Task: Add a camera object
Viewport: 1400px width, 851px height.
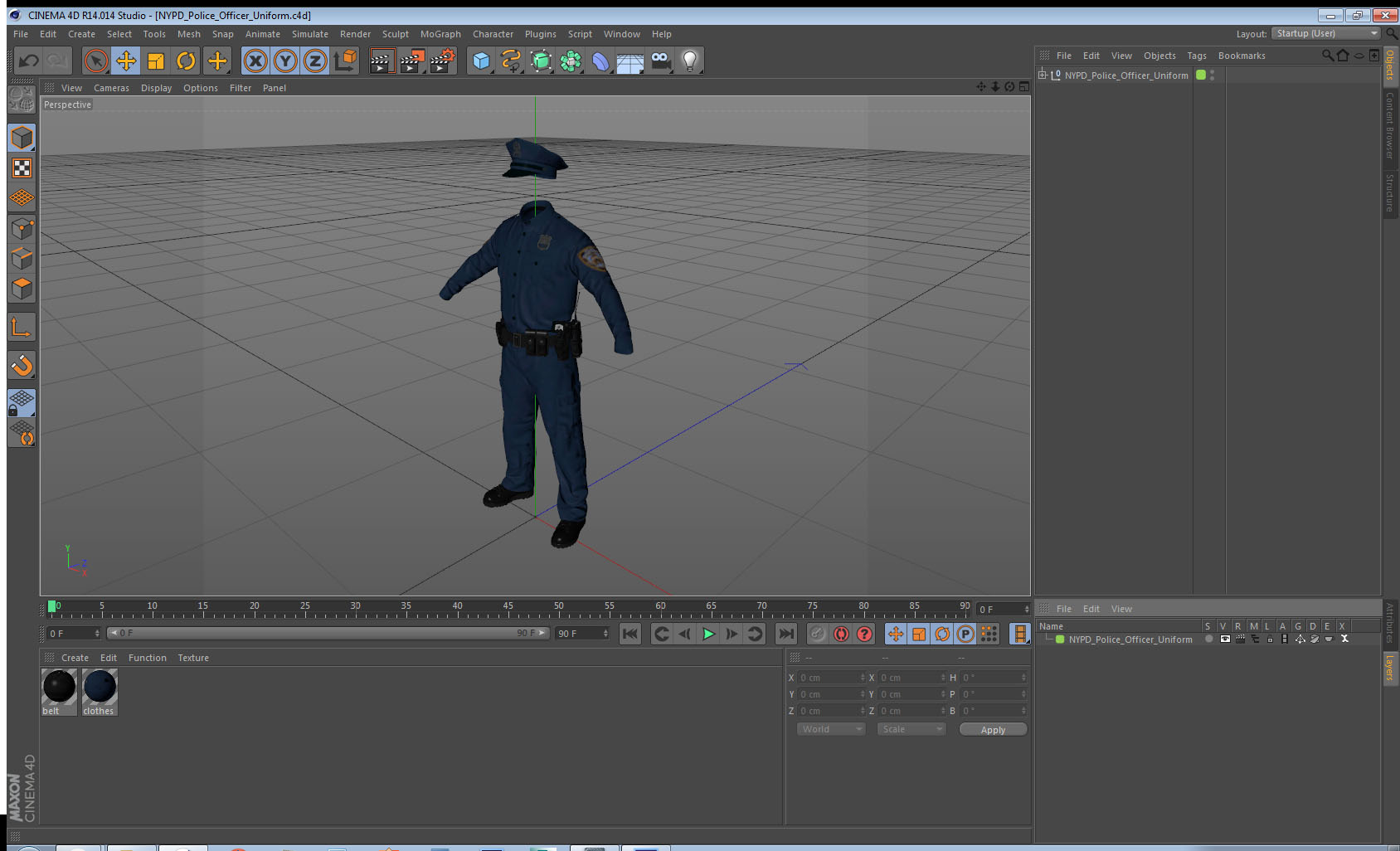Action: (660, 61)
